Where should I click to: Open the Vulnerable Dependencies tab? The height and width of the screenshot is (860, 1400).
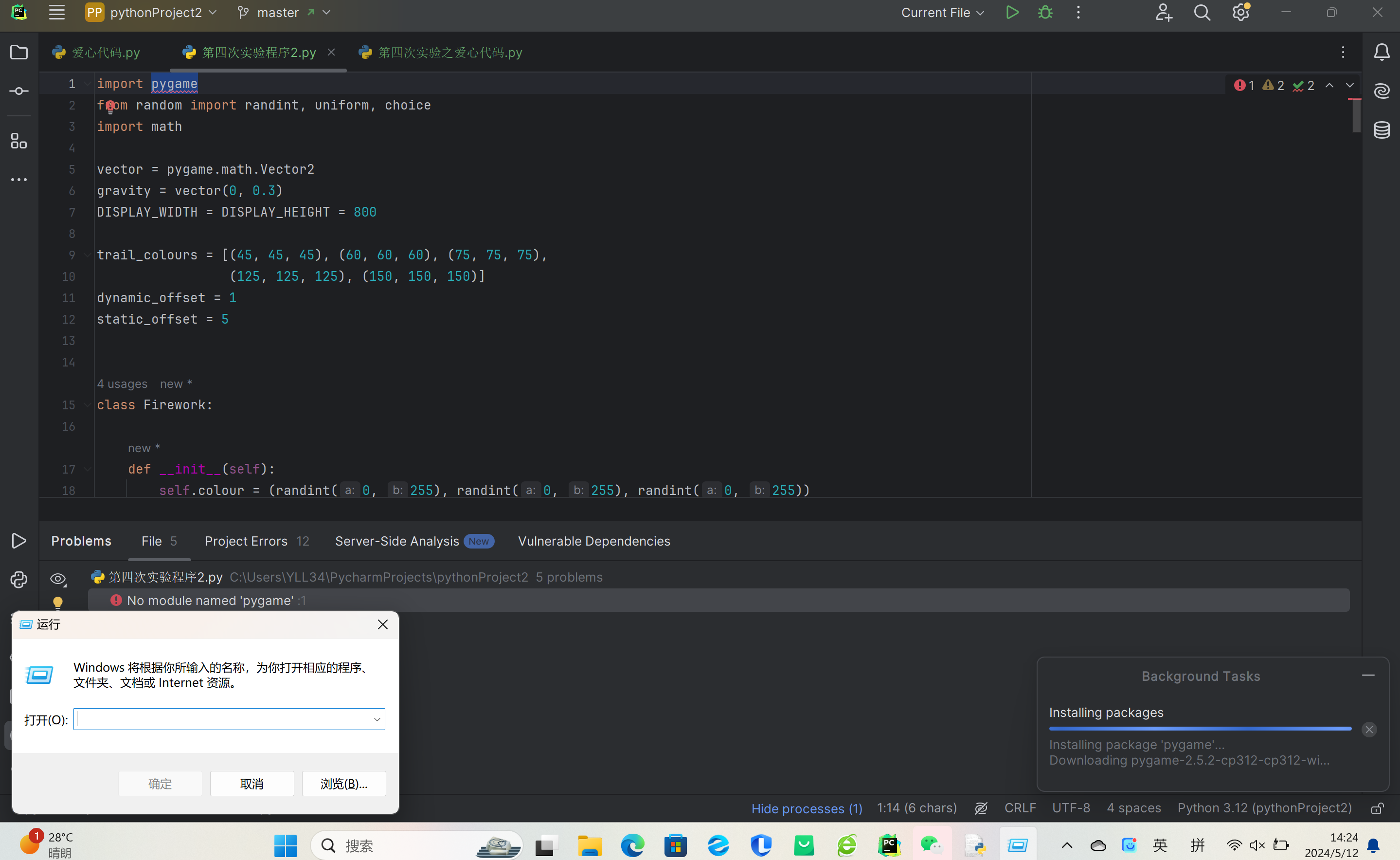(x=594, y=541)
